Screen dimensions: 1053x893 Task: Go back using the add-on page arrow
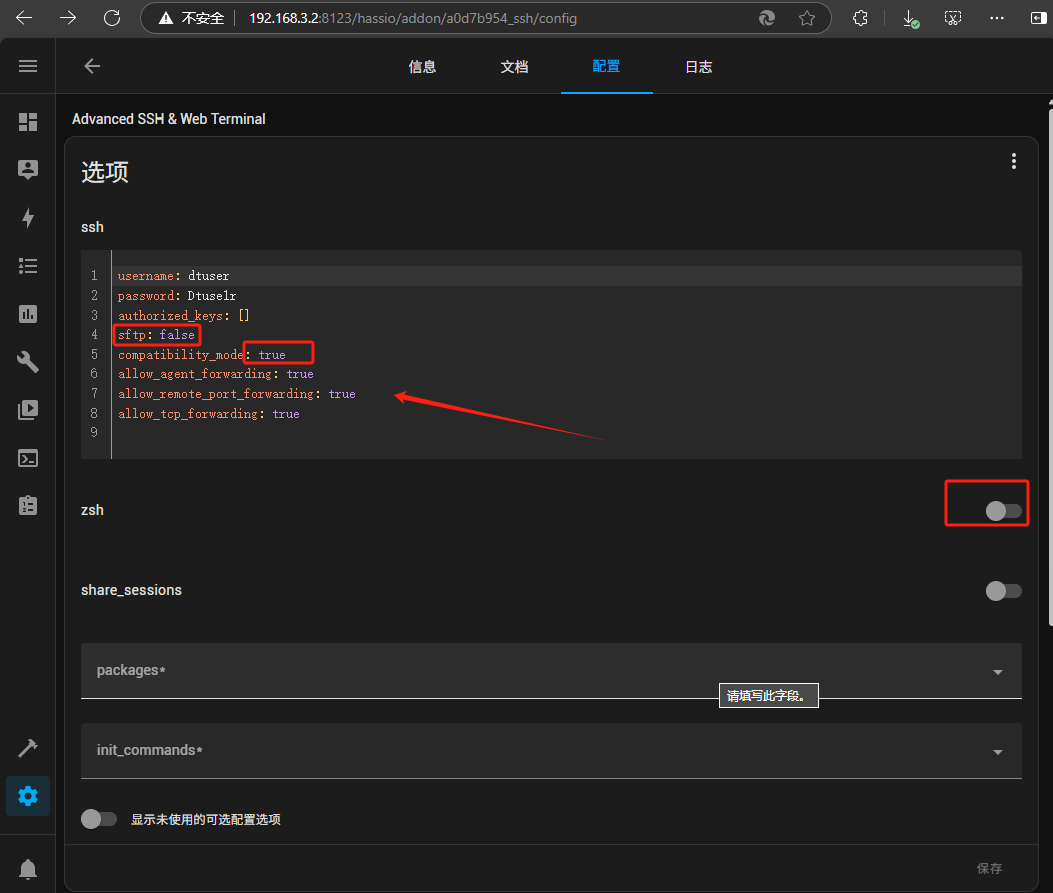tap(92, 66)
